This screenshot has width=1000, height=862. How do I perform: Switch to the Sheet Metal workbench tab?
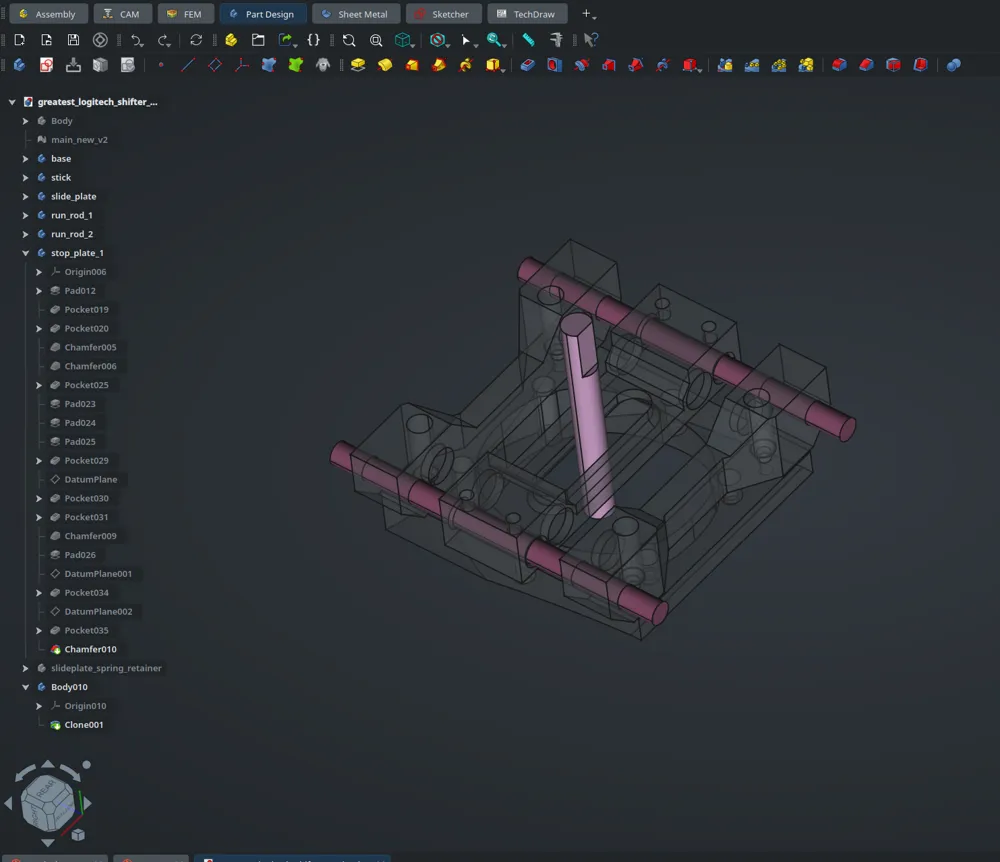click(356, 13)
